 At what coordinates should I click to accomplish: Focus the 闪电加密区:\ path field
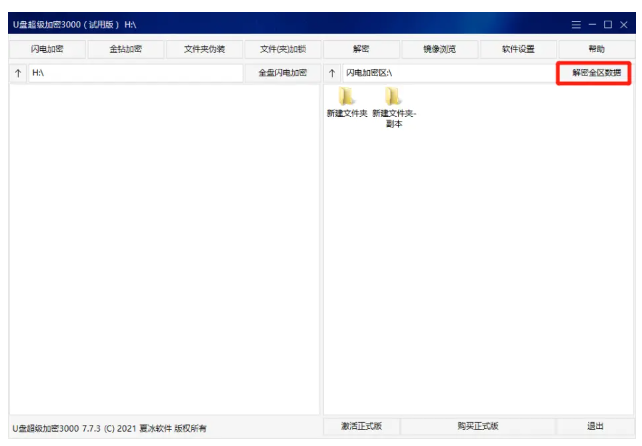[447, 74]
